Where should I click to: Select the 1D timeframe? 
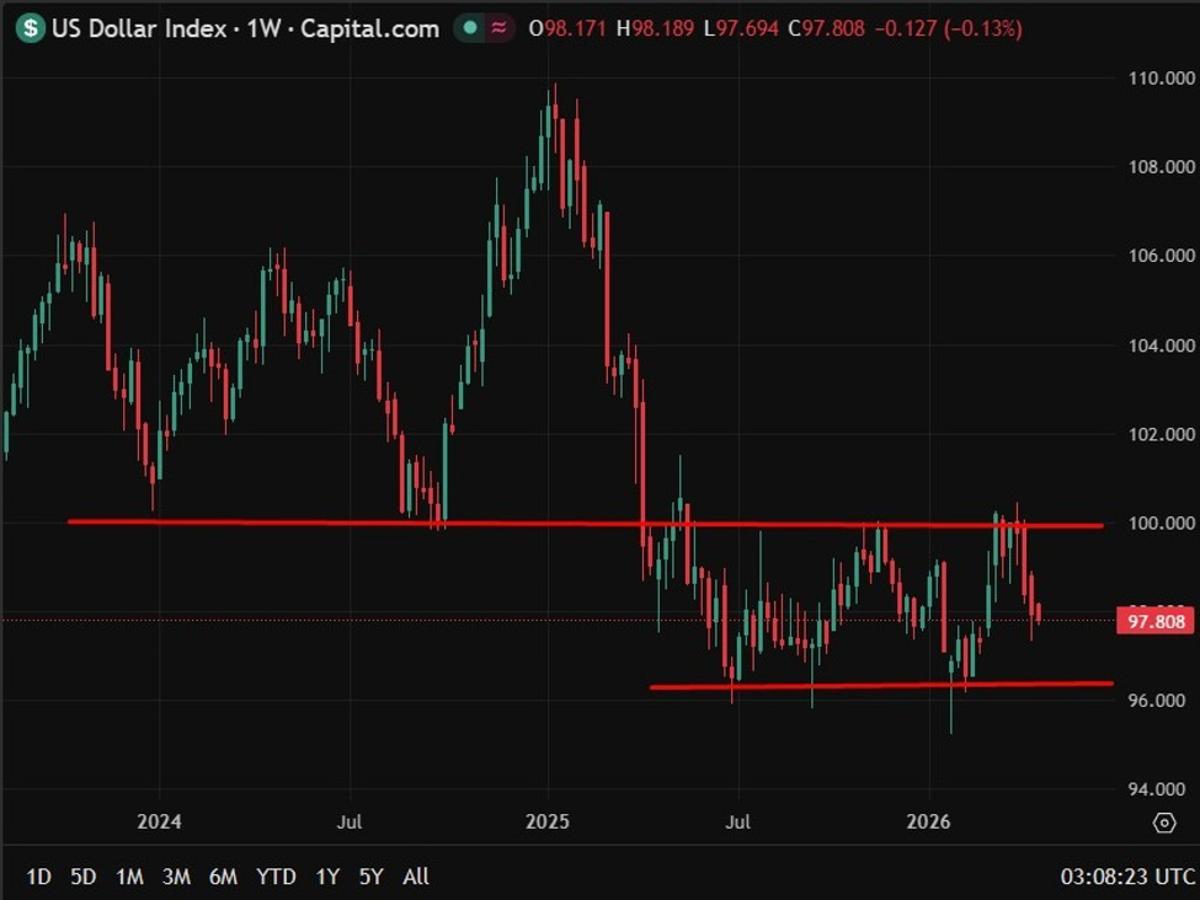point(38,876)
